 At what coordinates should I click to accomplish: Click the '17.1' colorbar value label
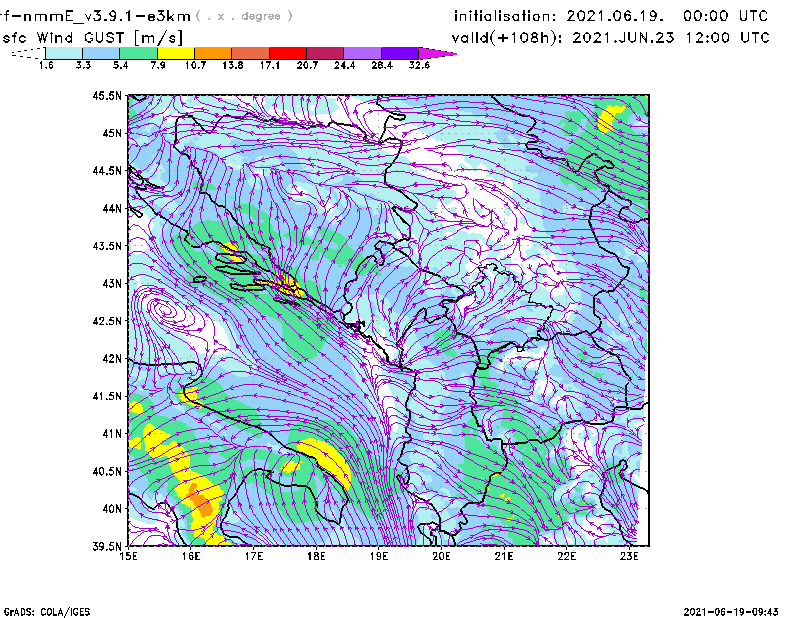coord(270,65)
